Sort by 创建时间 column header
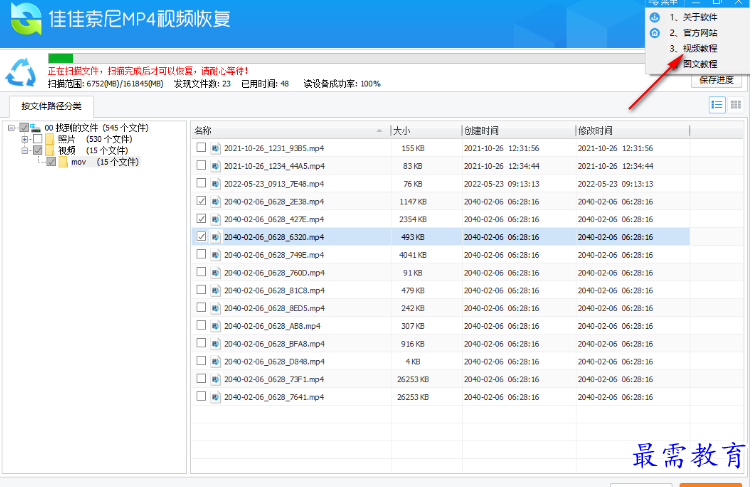The height and width of the screenshot is (487, 754). (x=518, y=130)
